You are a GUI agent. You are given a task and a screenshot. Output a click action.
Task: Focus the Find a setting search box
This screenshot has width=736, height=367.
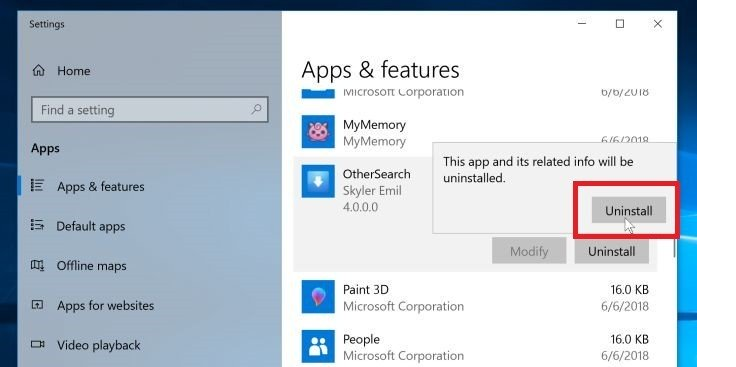click(150, 110)
